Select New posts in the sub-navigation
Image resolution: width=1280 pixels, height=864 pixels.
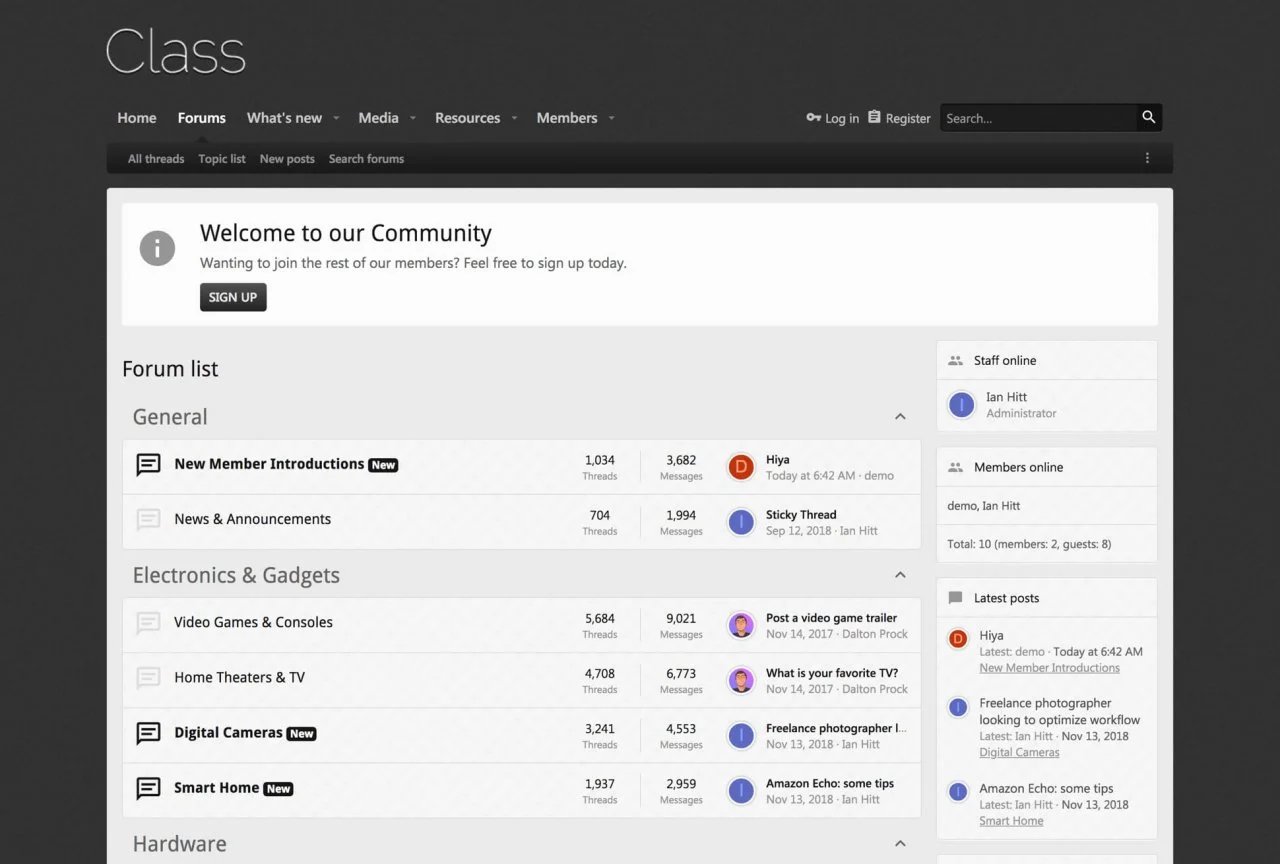287,159
